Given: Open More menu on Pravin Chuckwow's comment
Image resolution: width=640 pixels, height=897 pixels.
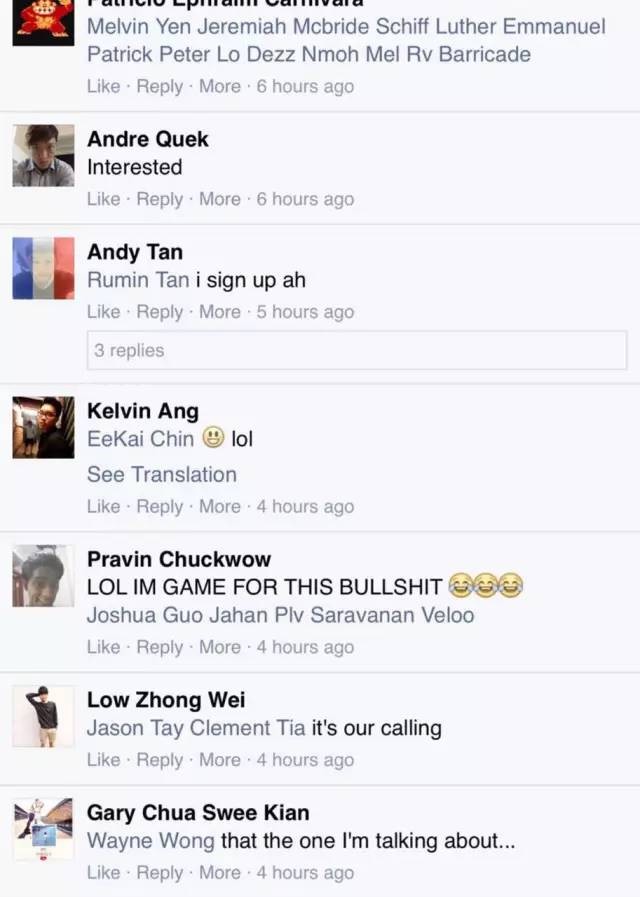Looking at the screenshot, I should click(x=220, y=647).
